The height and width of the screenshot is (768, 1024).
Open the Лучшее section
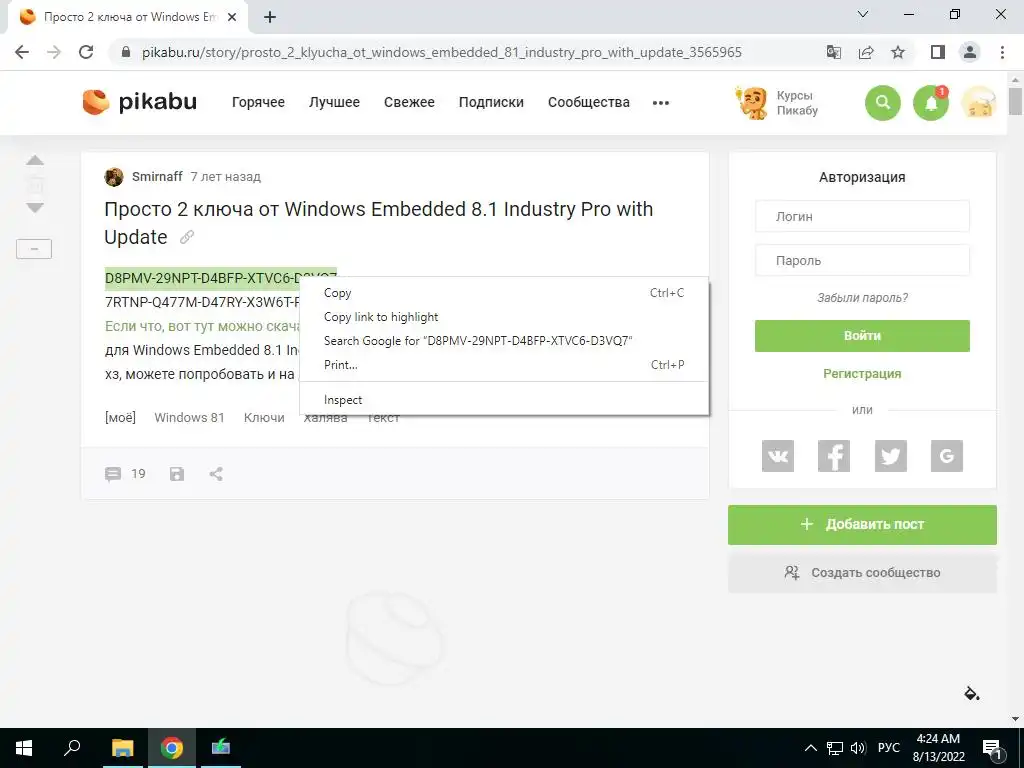point(334,103)
